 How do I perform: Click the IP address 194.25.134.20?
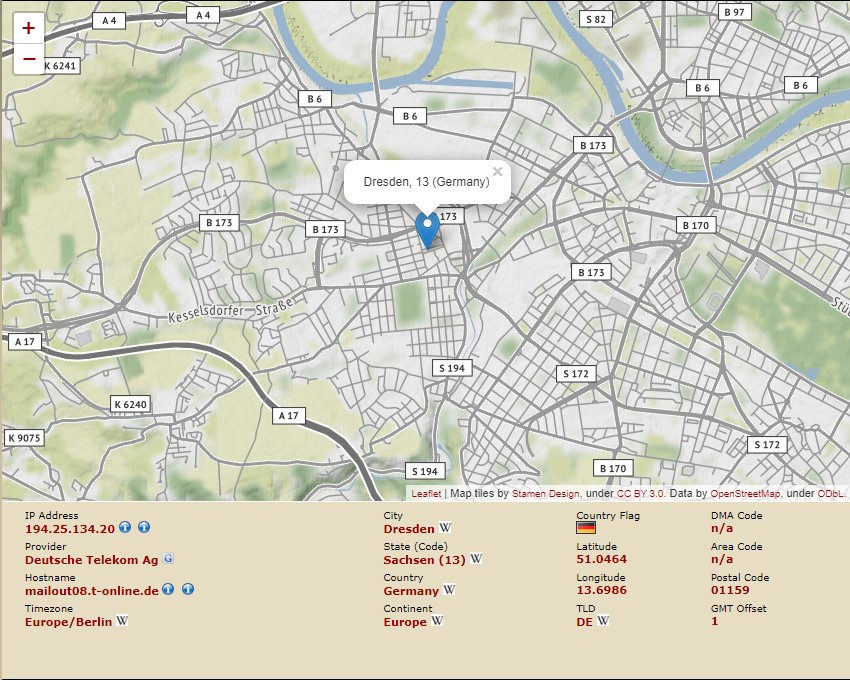70,528
